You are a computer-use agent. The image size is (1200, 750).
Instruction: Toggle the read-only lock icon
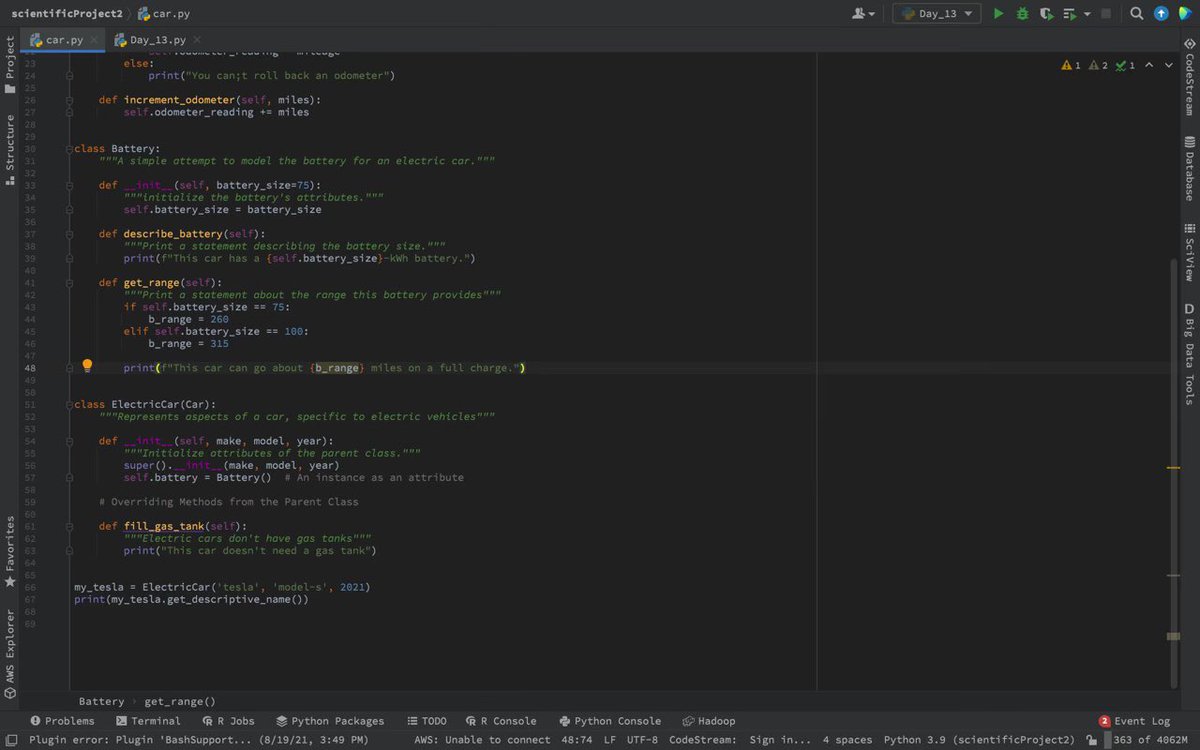[x=1092, y=740]
